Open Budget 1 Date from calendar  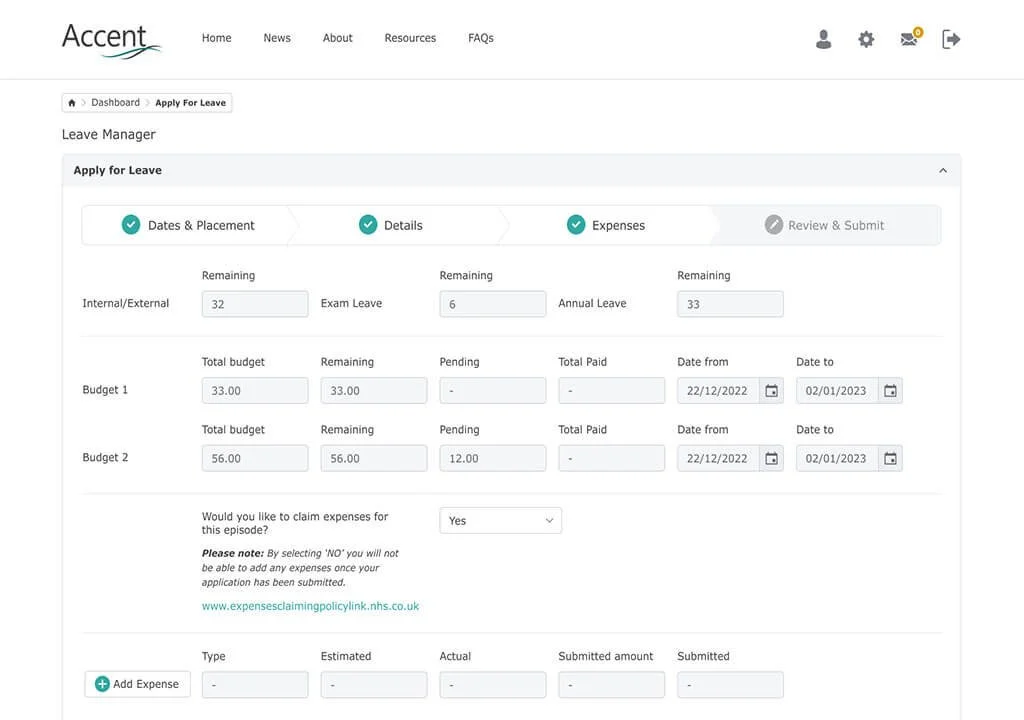(771, 391)
